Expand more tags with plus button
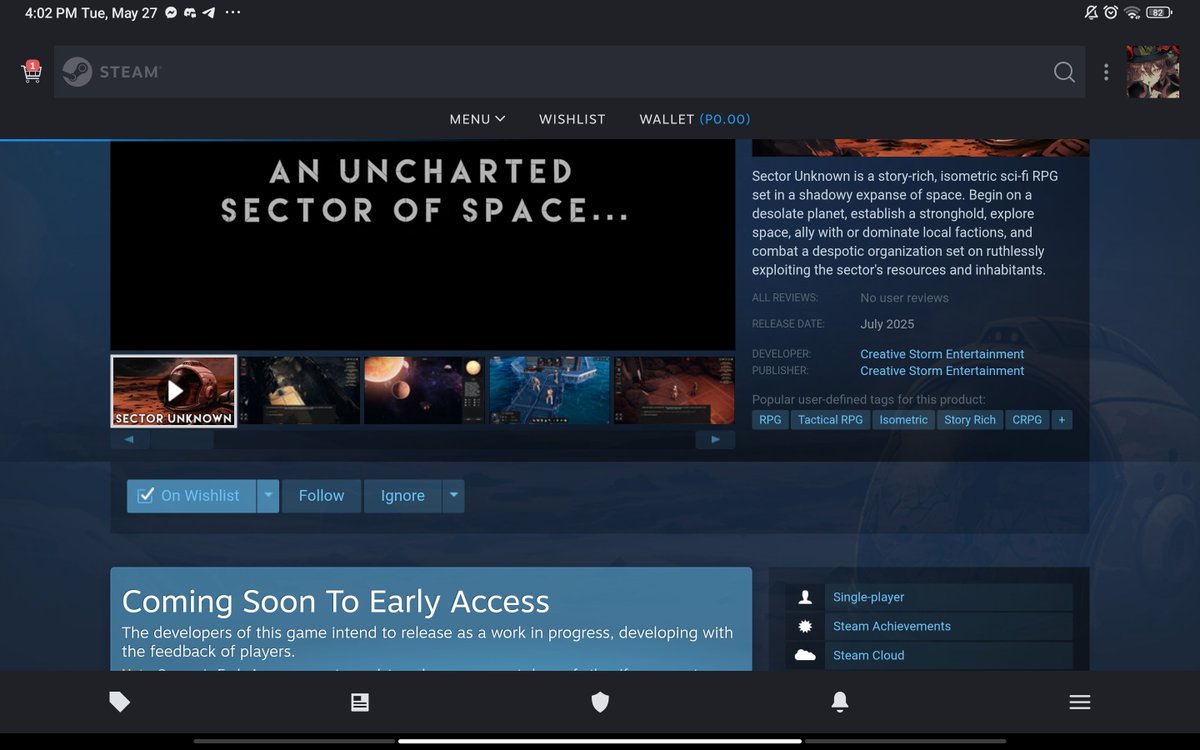 click(1061, 420)
